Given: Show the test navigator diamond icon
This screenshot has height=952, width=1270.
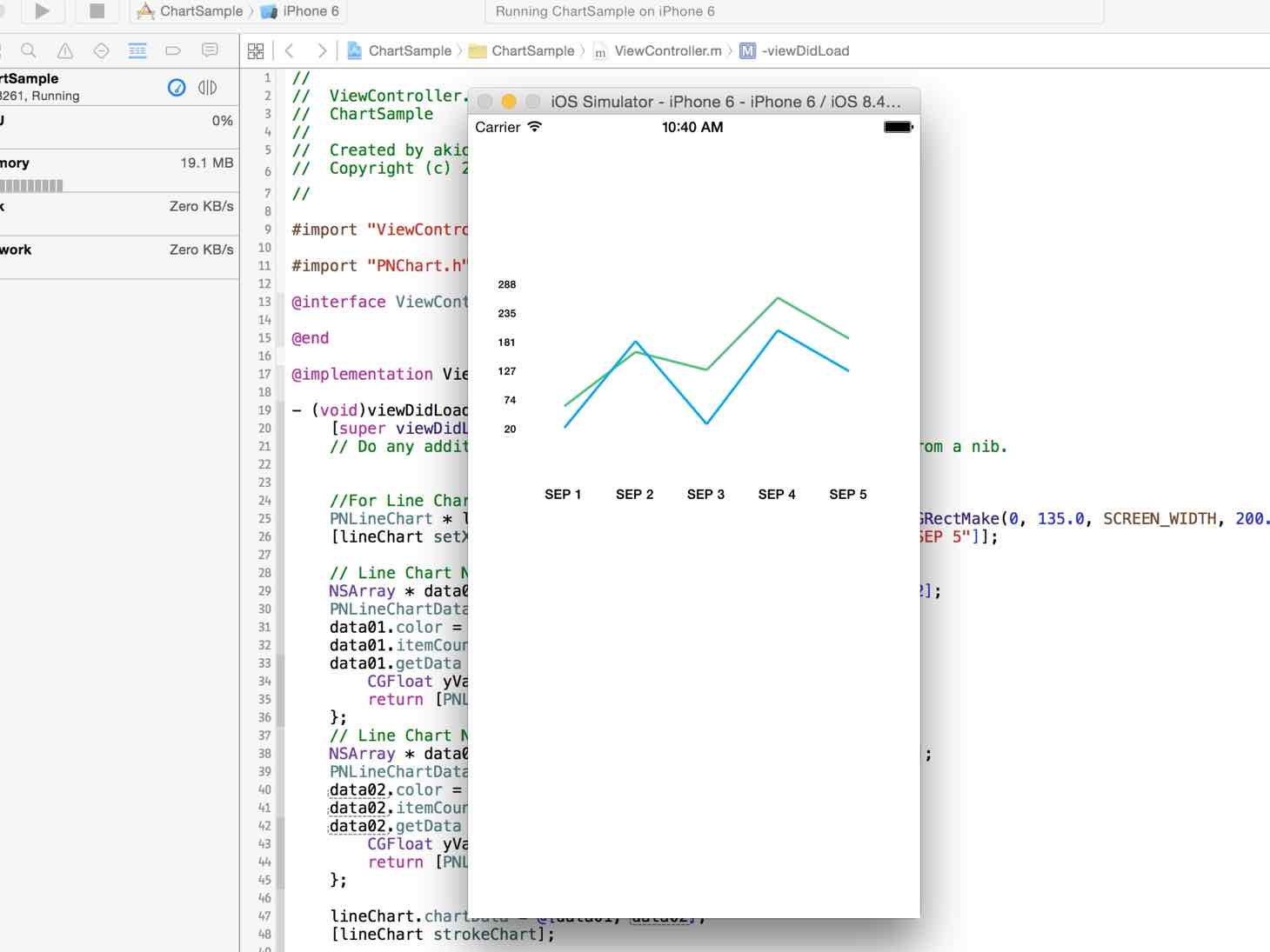Looking at the screenshot, I should 101,50.
